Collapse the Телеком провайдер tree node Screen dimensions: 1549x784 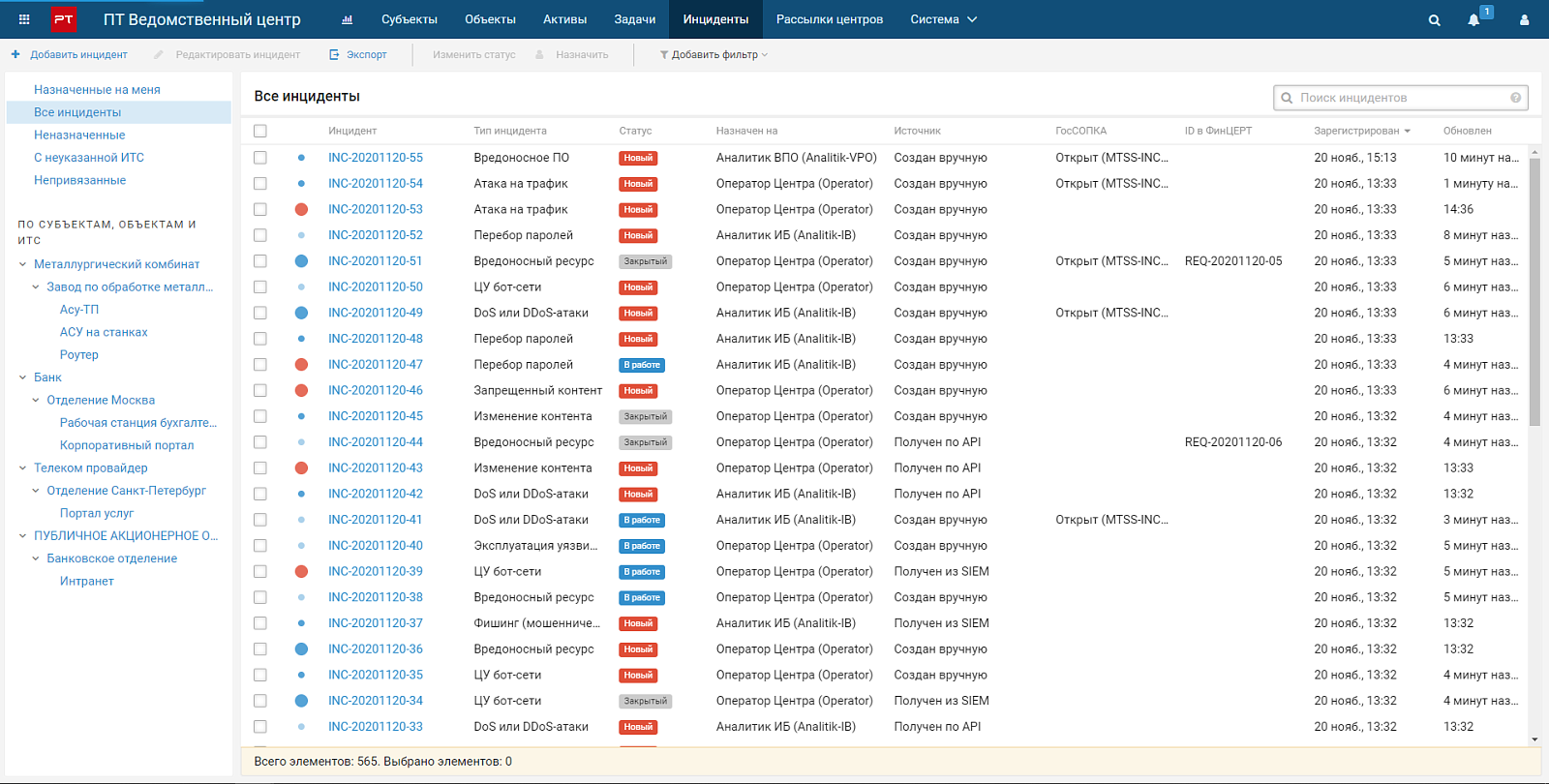point(23,468)
